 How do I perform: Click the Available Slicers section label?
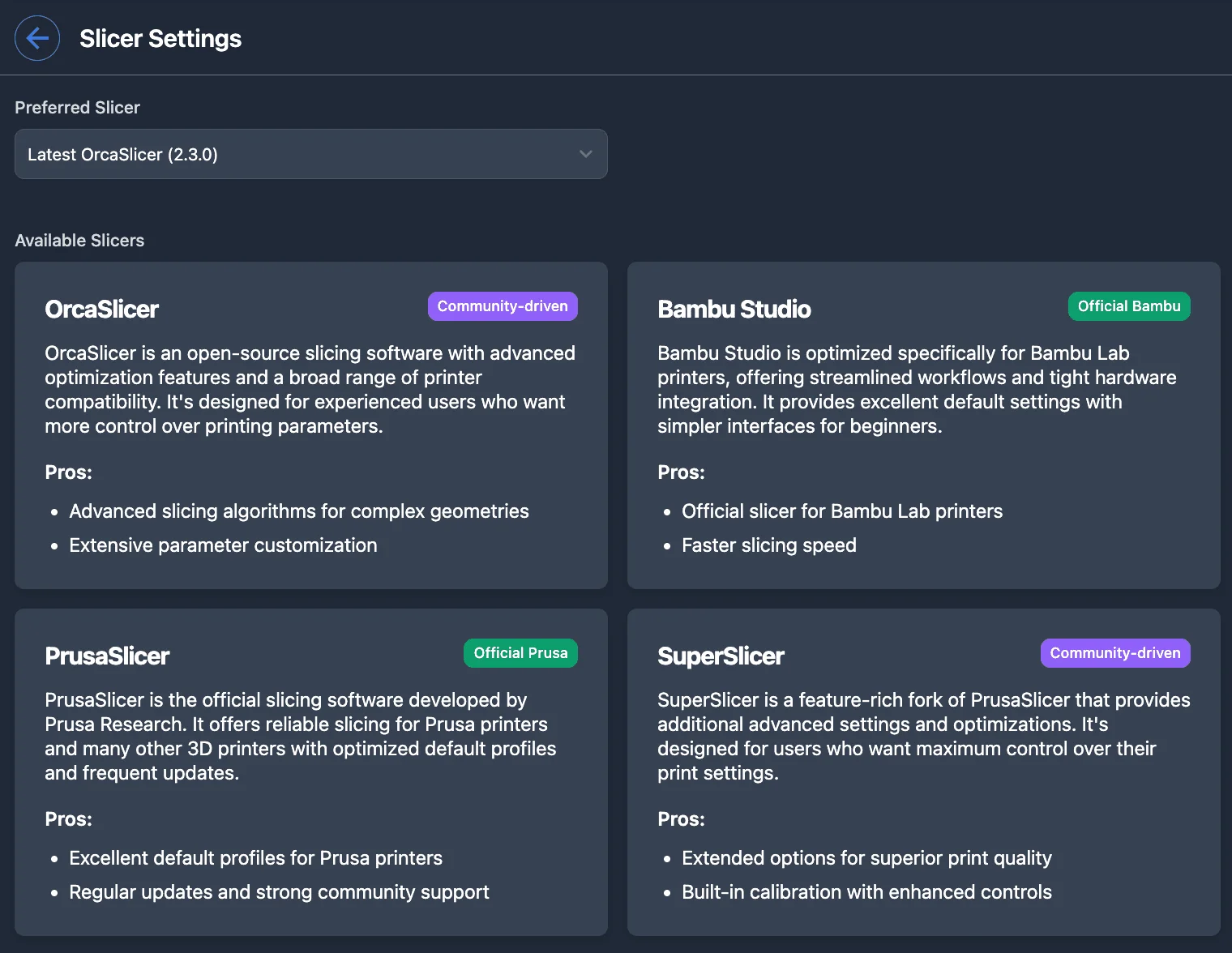[79, 240]
